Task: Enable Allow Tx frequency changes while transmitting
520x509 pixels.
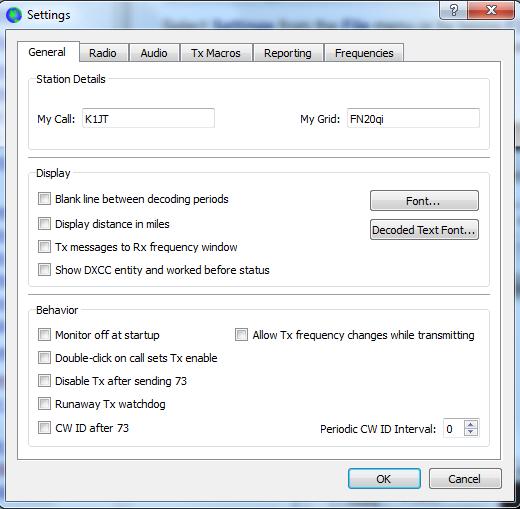Action: (241, 335)
